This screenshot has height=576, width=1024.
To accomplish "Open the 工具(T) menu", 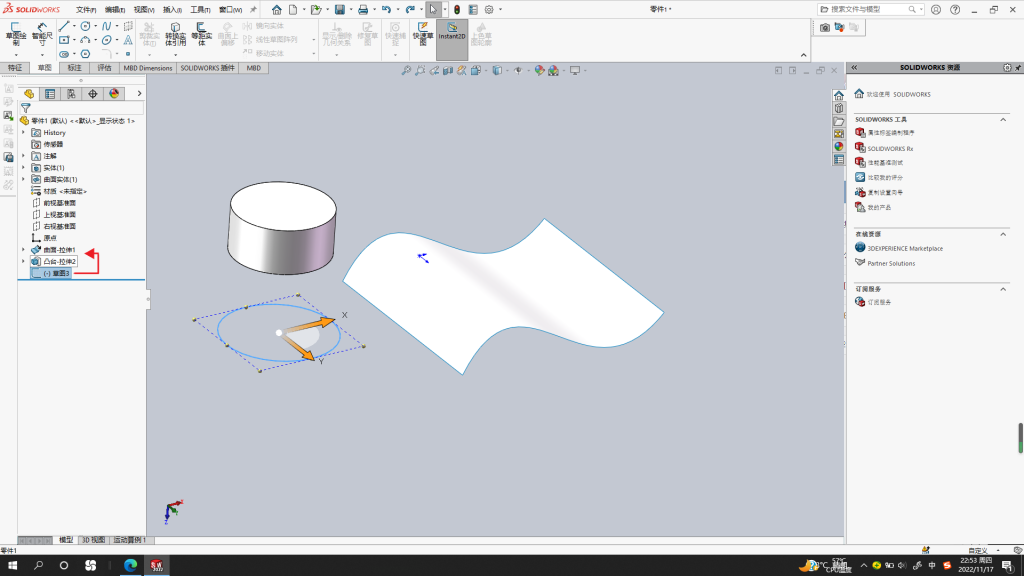I will 200,10.
